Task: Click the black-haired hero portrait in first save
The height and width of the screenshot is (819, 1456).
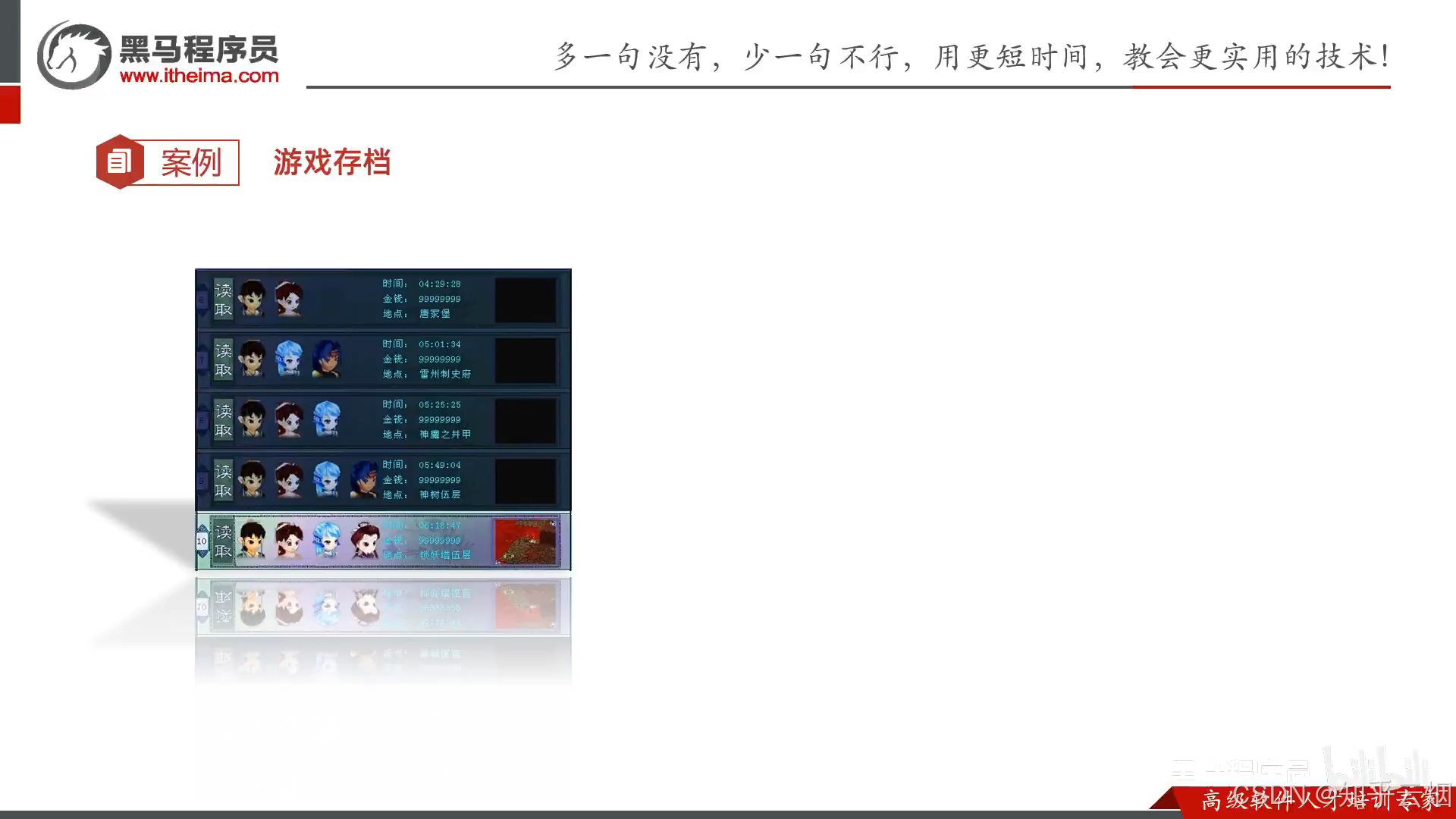Action: click(x=253, y=299)
